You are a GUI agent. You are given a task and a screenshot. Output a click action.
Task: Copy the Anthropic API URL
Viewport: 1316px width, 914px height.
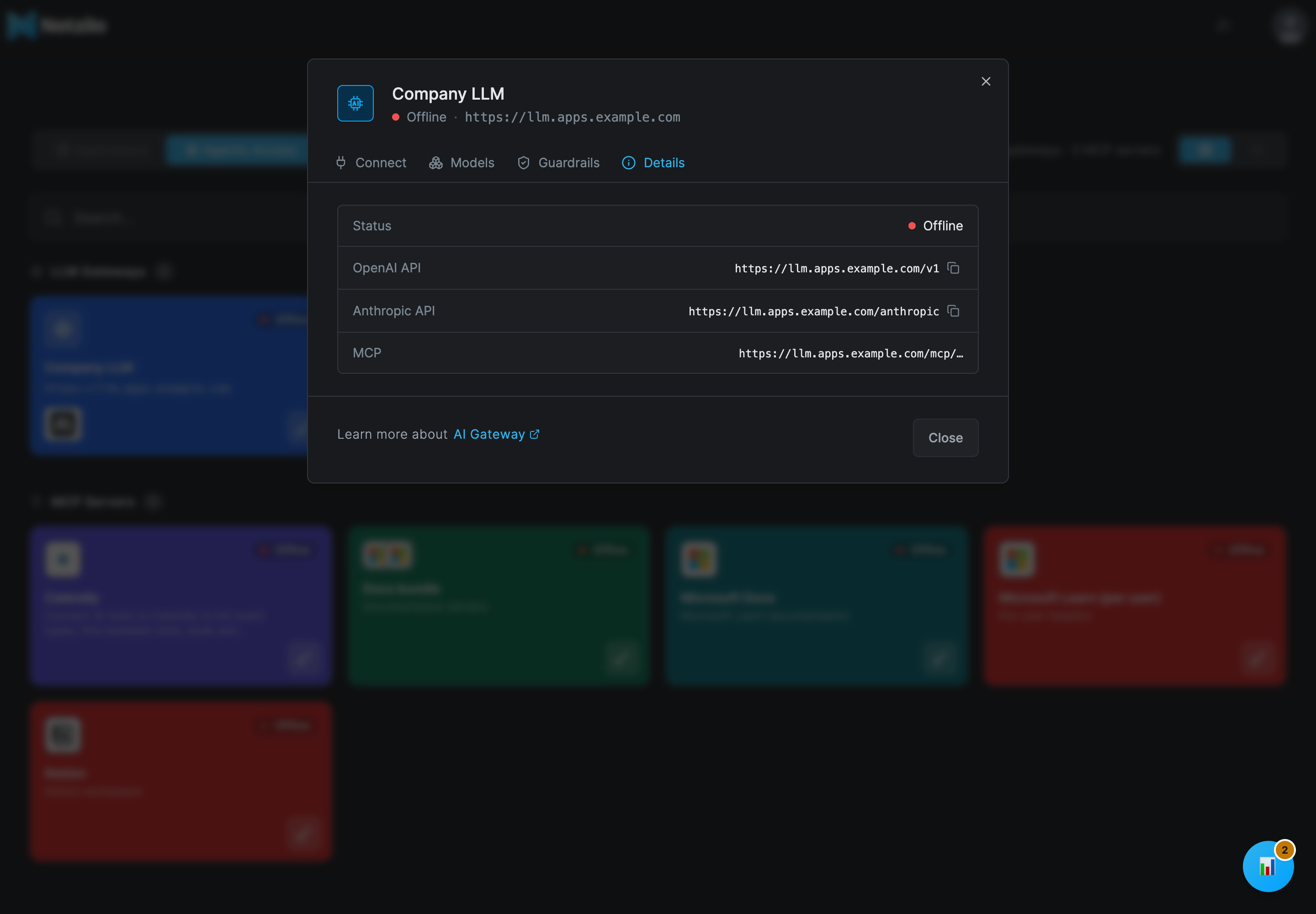coord(953,311)
